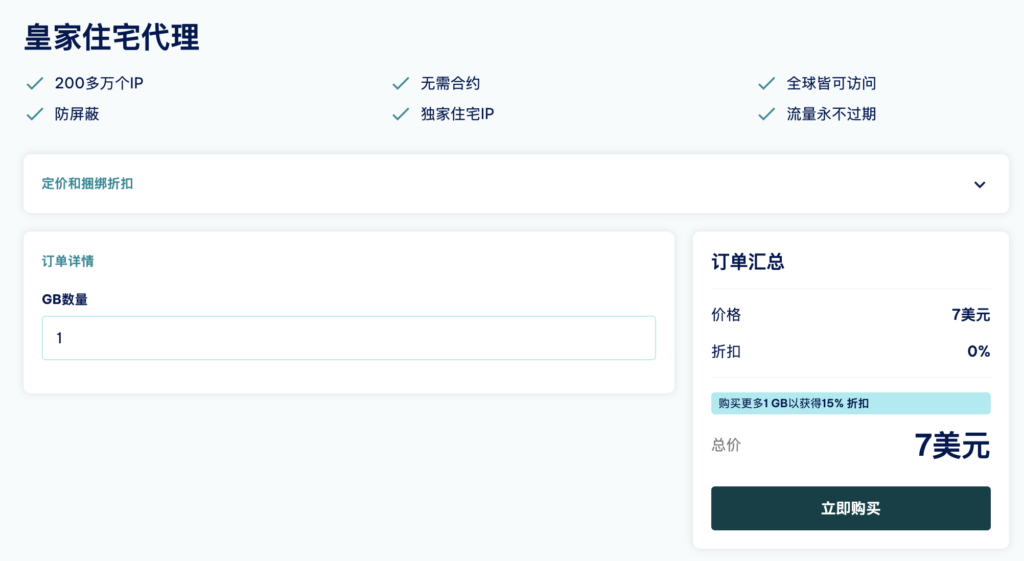Click the 200多万个IP feature text
1024x561 pixels.
click(x=99, y=83)
